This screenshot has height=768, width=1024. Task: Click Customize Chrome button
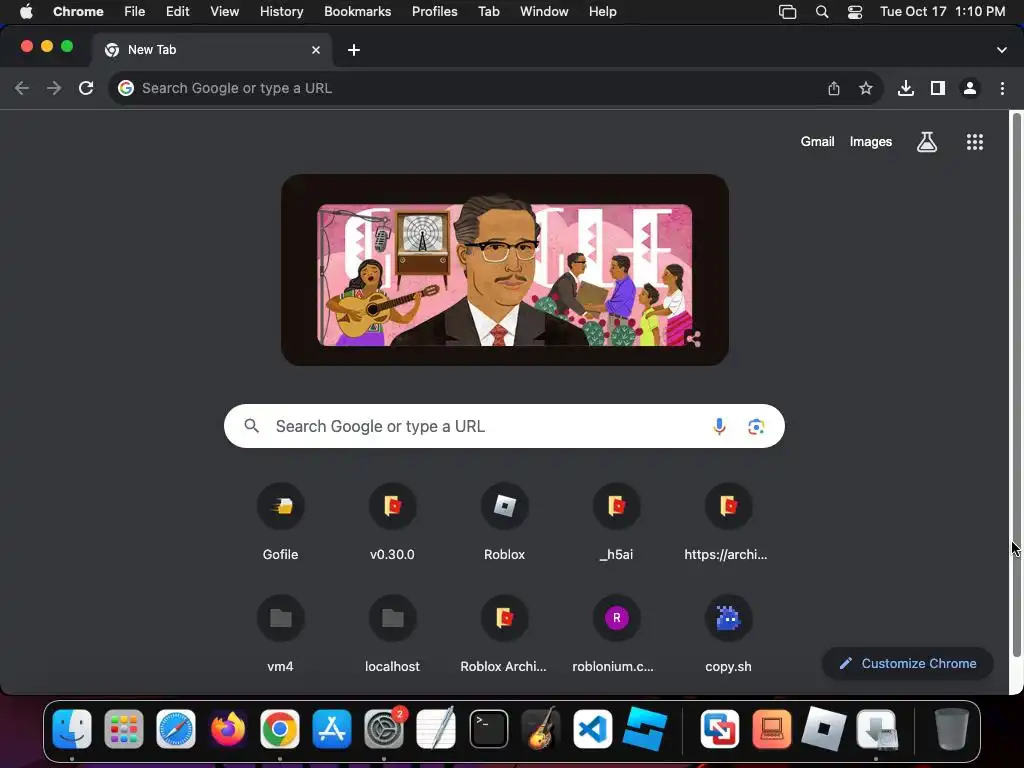908,664
